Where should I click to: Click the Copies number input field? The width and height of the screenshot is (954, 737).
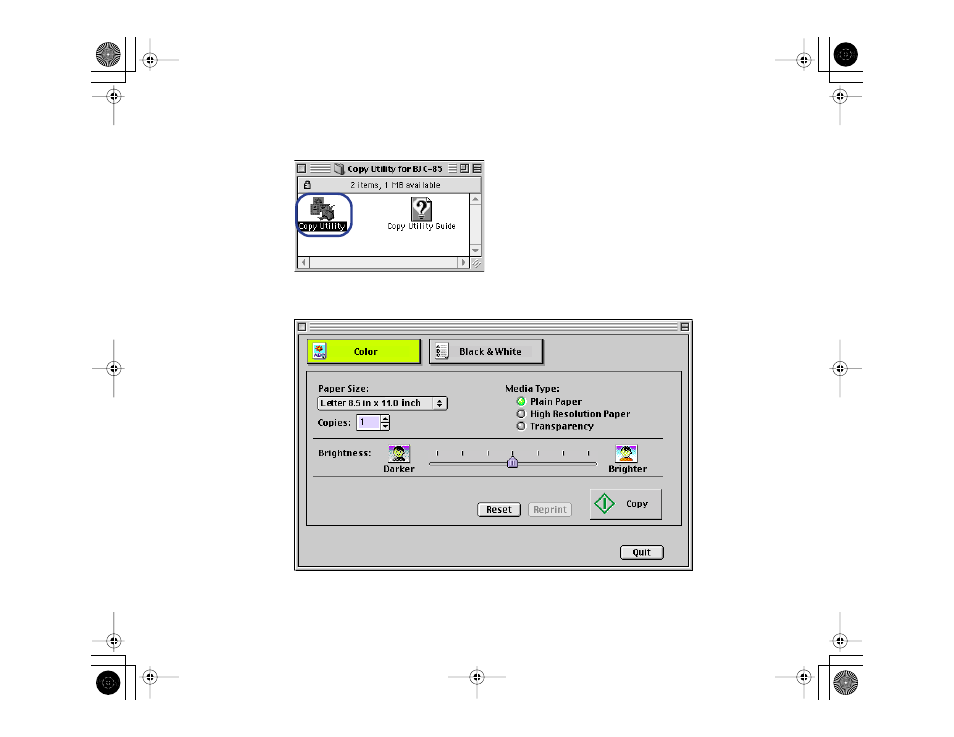pyautogui.click(x=367, y=423)
